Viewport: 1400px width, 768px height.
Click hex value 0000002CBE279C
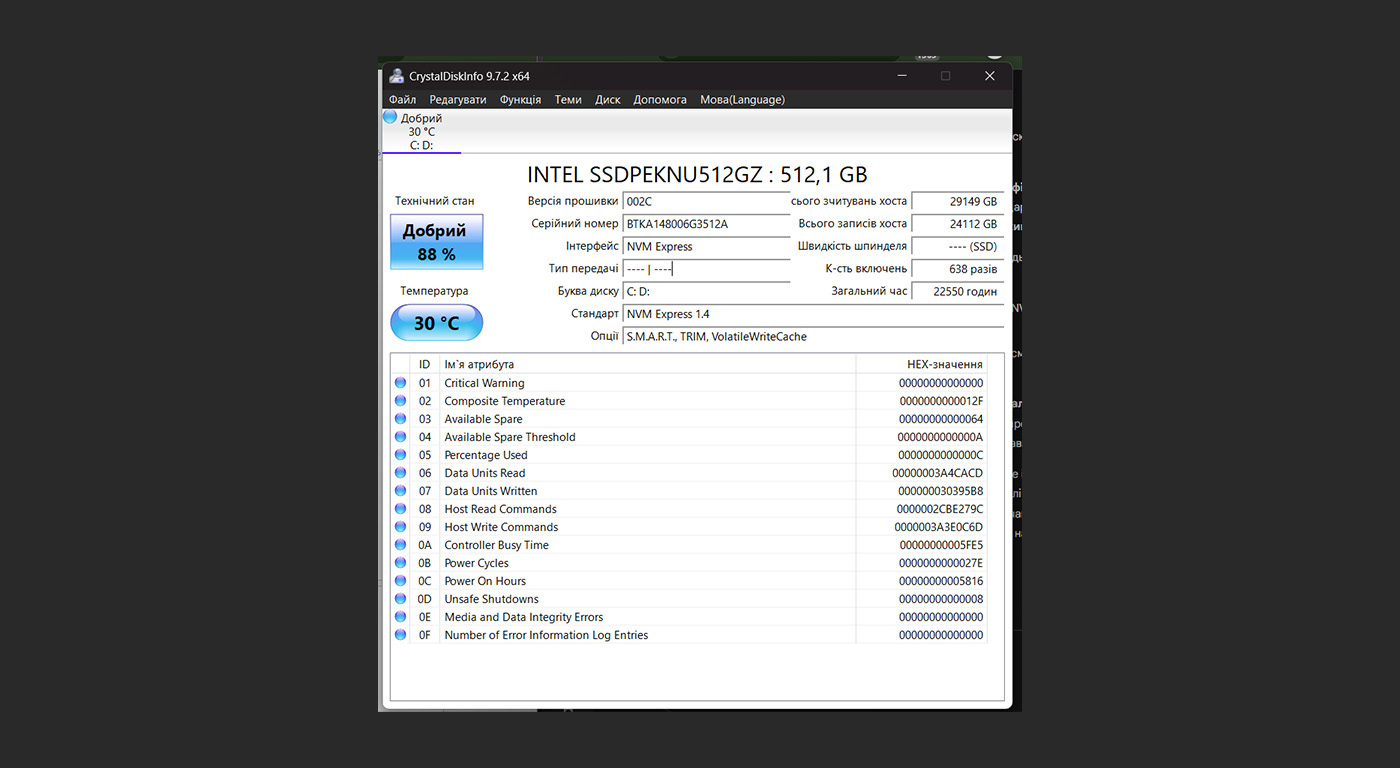coord(940,509)
